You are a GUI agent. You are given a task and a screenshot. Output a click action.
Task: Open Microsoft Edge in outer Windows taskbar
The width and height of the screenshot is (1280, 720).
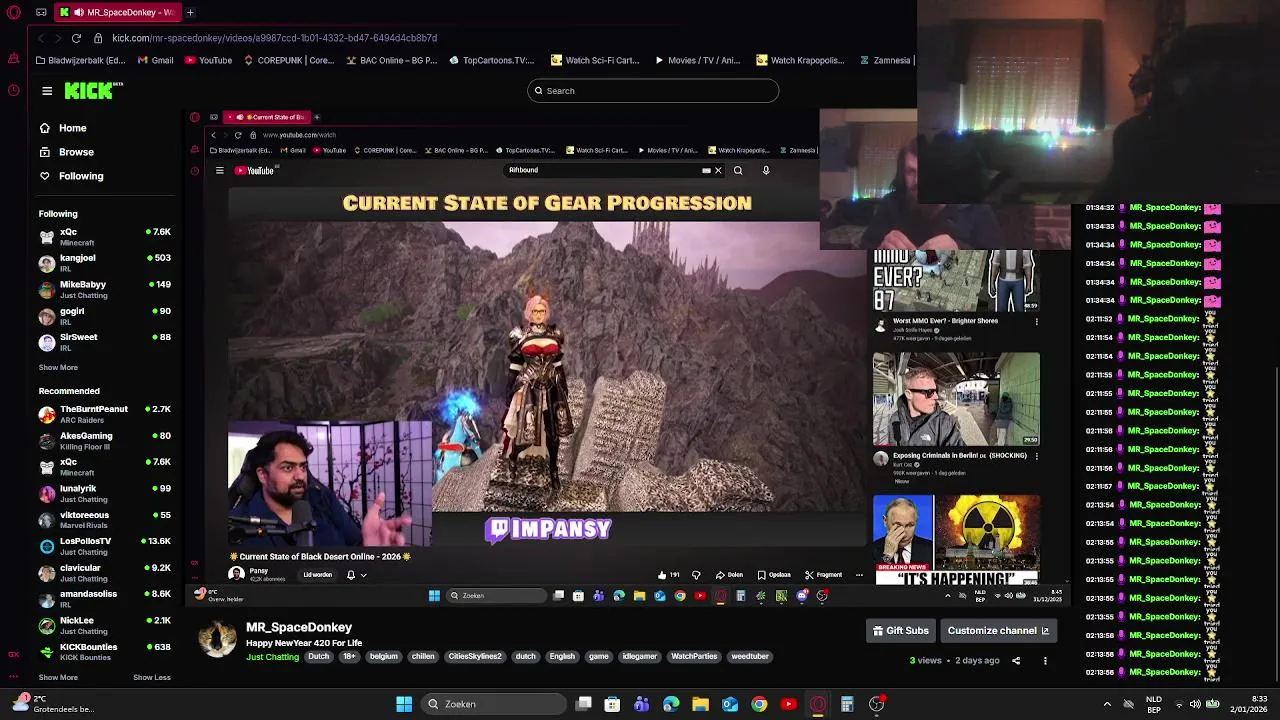[x=671, y=704]
